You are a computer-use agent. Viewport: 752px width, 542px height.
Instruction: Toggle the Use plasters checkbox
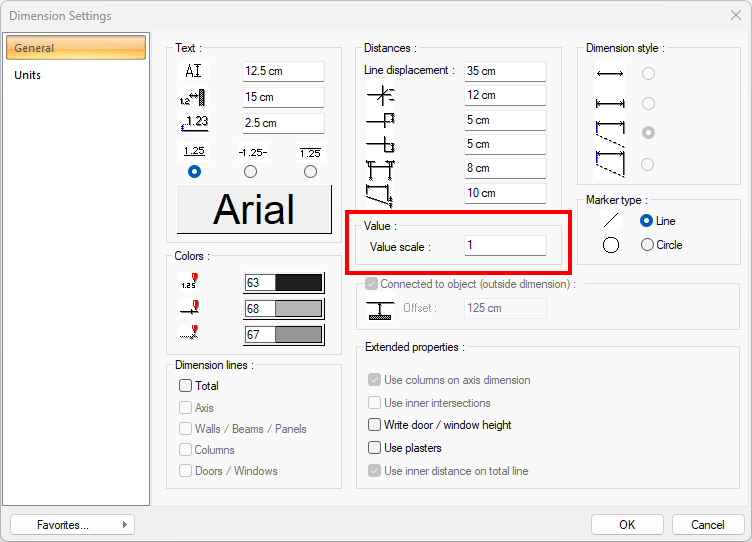[x=375, y=448]
